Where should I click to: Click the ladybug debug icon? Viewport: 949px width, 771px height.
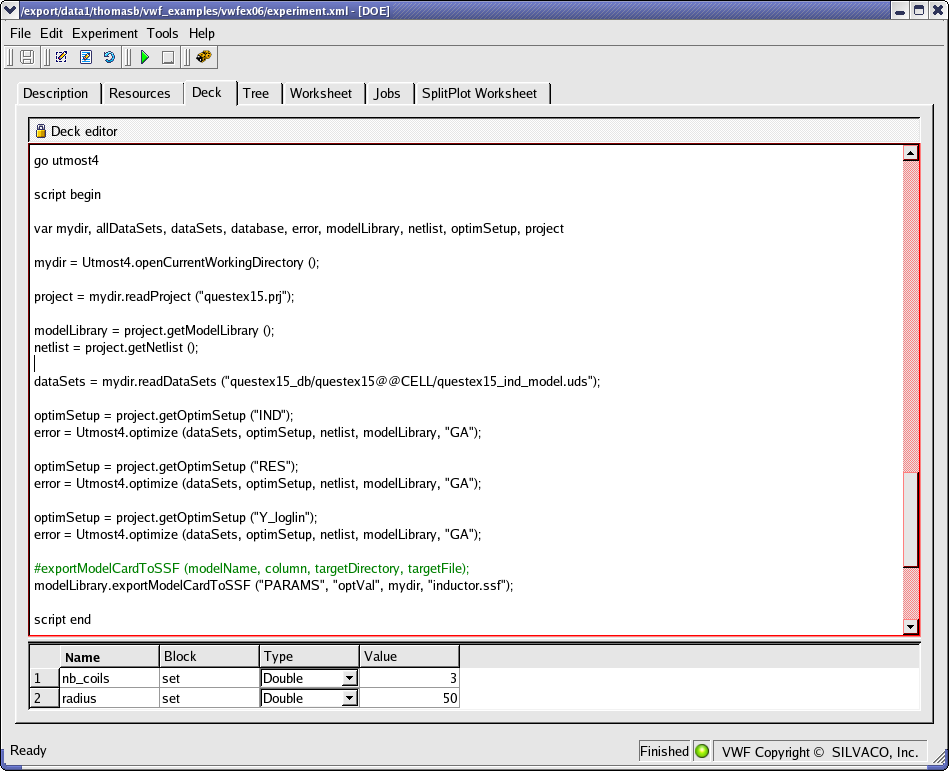coord(204,56)
